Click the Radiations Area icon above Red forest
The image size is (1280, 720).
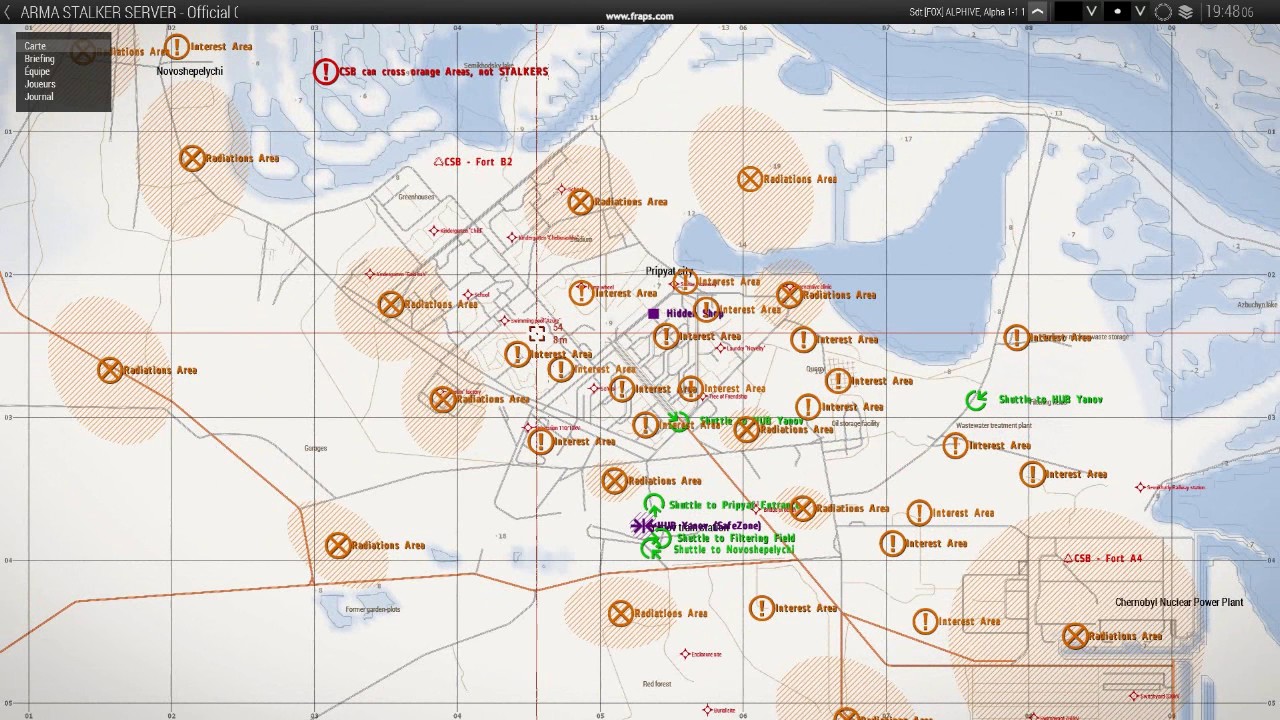(x=620, y=614)
